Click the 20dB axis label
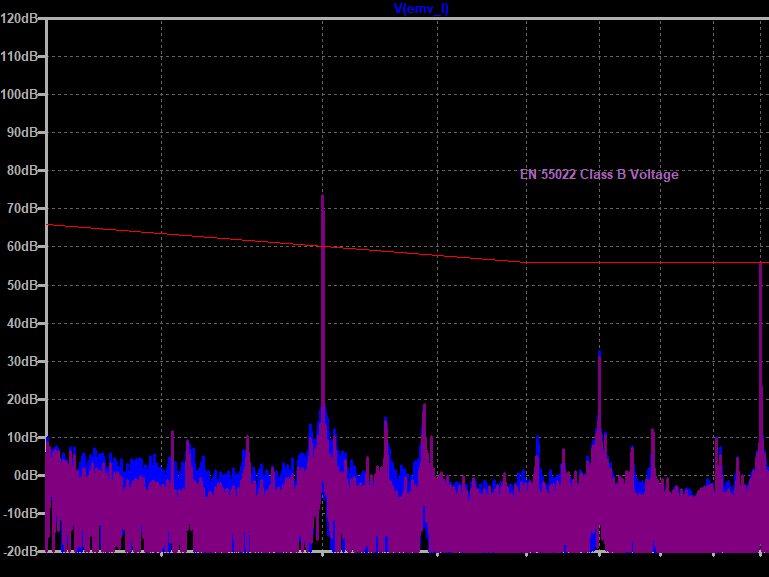 point(22,400)
